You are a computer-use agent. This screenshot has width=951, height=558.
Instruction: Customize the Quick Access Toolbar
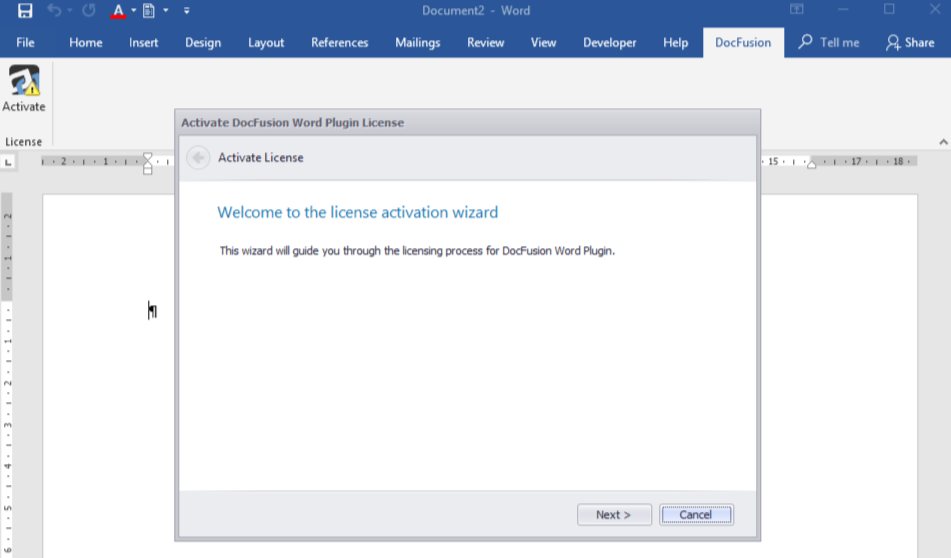pyautogui.click(x=187, y=10)
